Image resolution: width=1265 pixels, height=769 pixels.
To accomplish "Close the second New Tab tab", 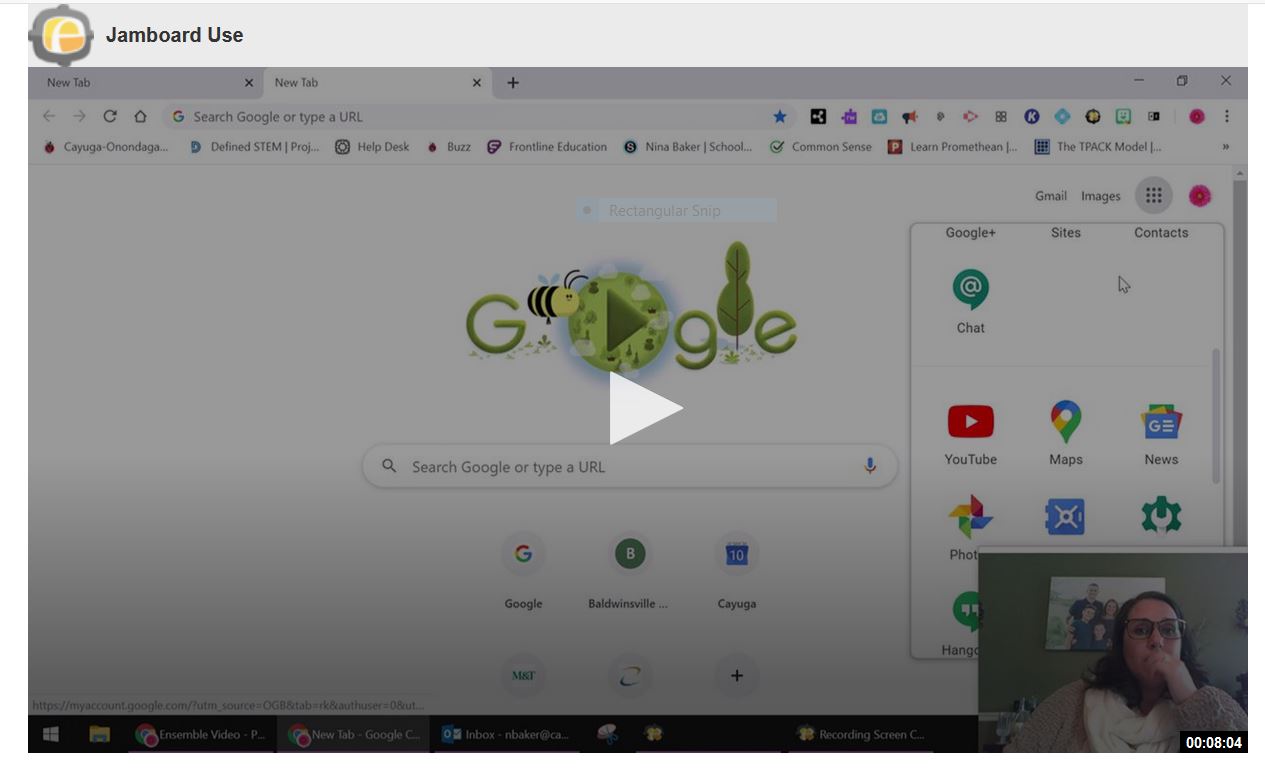I will (477, 83).
